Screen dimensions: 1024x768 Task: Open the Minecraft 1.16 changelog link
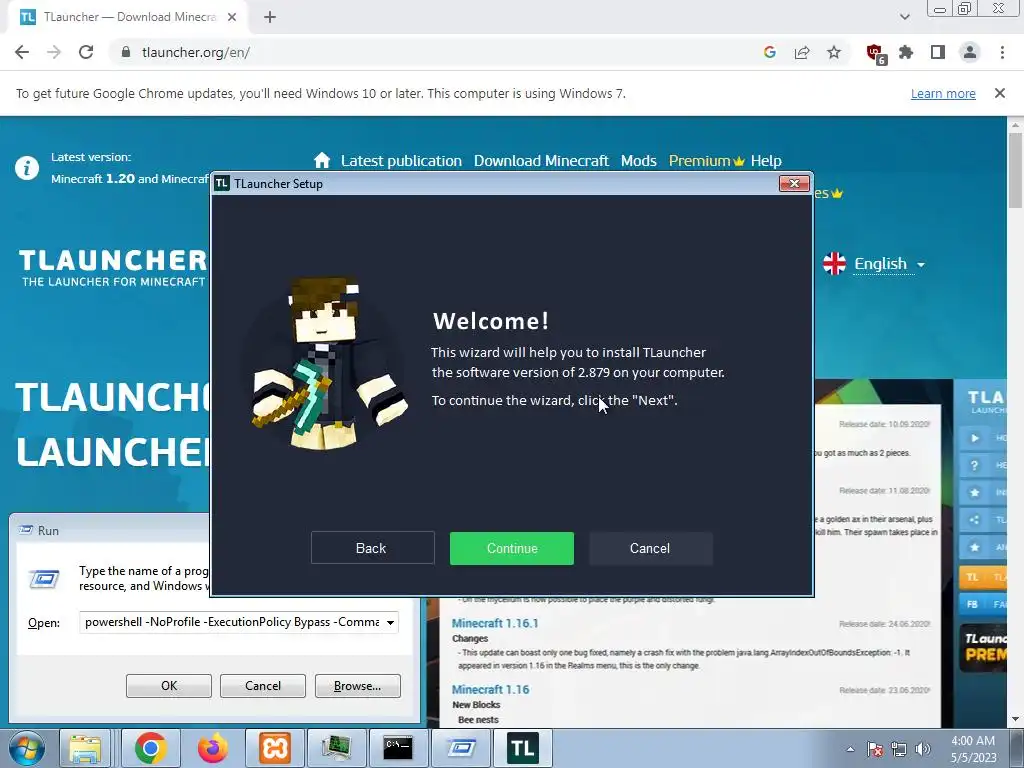click(490, 690)
